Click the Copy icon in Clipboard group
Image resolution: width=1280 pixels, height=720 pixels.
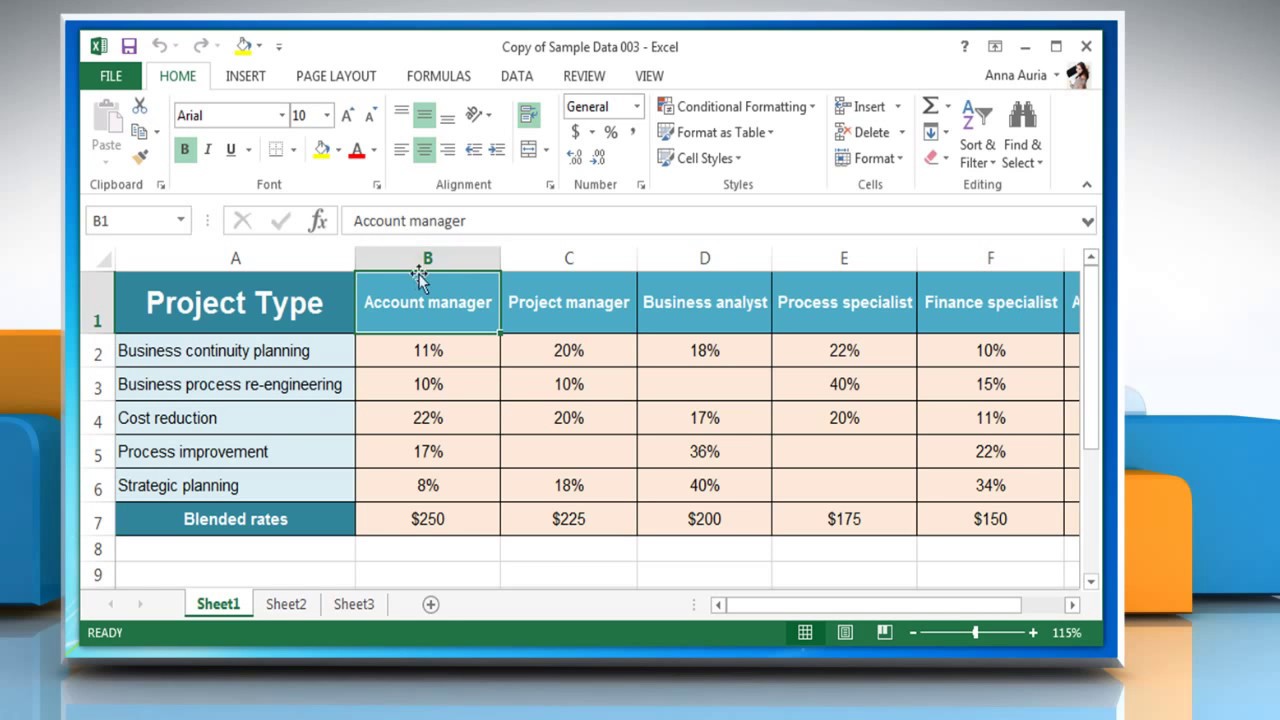pyautogui.click(x=139, y=132)
